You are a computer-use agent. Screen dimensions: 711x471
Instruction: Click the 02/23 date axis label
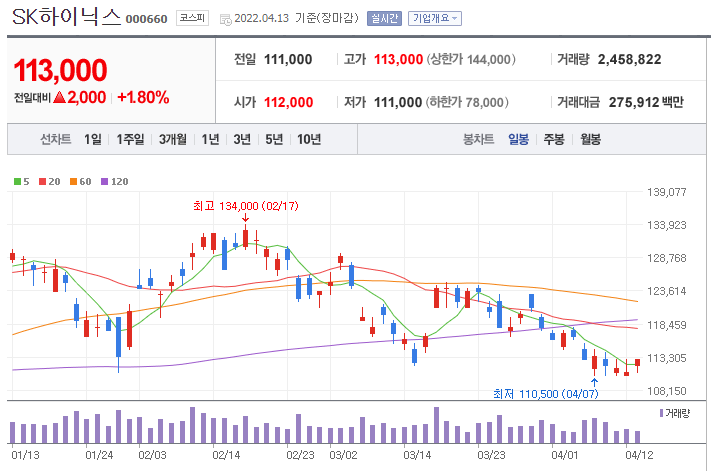(x=300, y=455)
